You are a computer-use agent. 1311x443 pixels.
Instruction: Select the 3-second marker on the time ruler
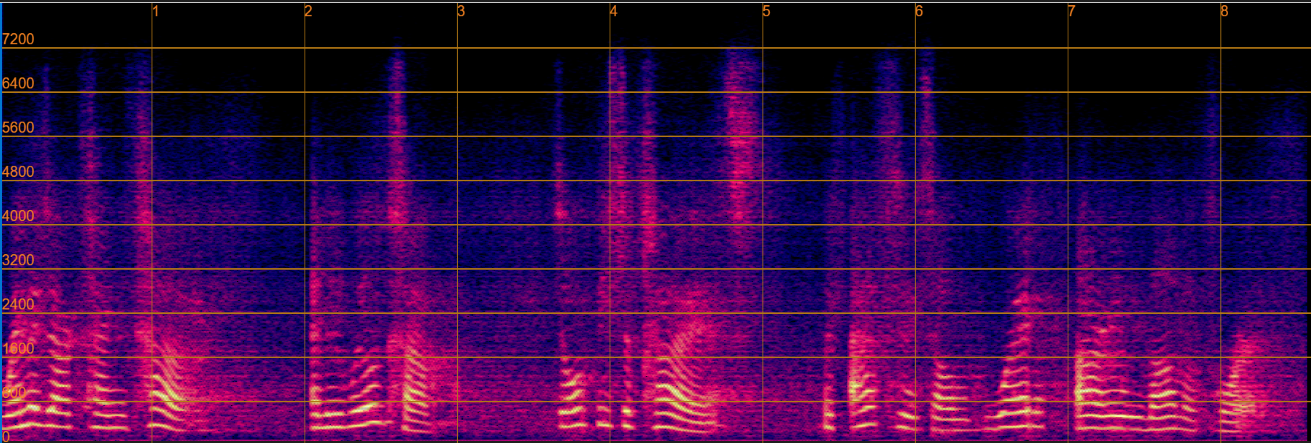click(462, 12)
